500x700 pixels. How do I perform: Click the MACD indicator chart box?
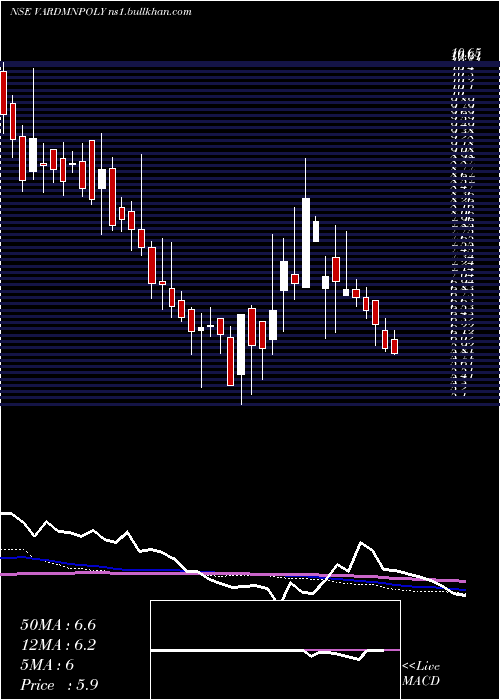(275, 650)
